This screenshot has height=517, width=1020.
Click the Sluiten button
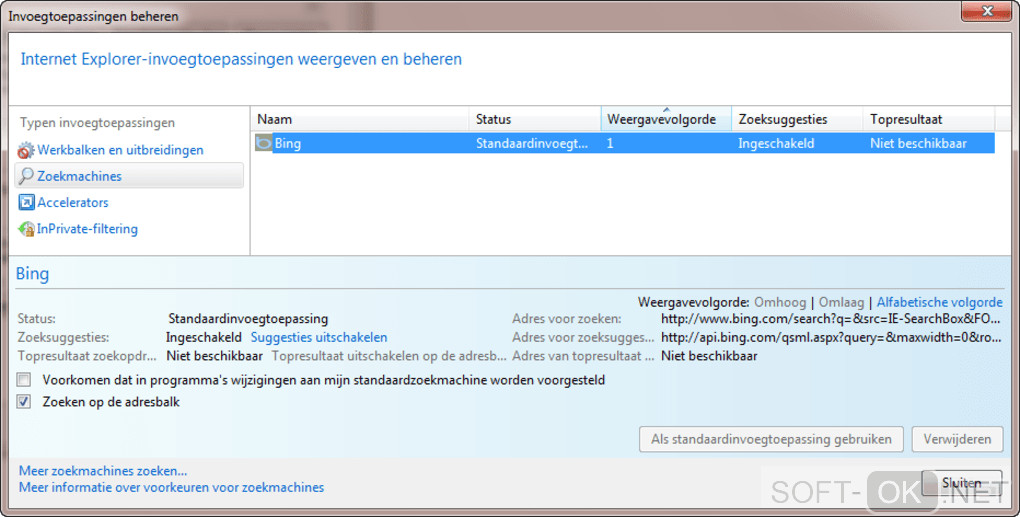pyautogui.click(x=961, y=483)
